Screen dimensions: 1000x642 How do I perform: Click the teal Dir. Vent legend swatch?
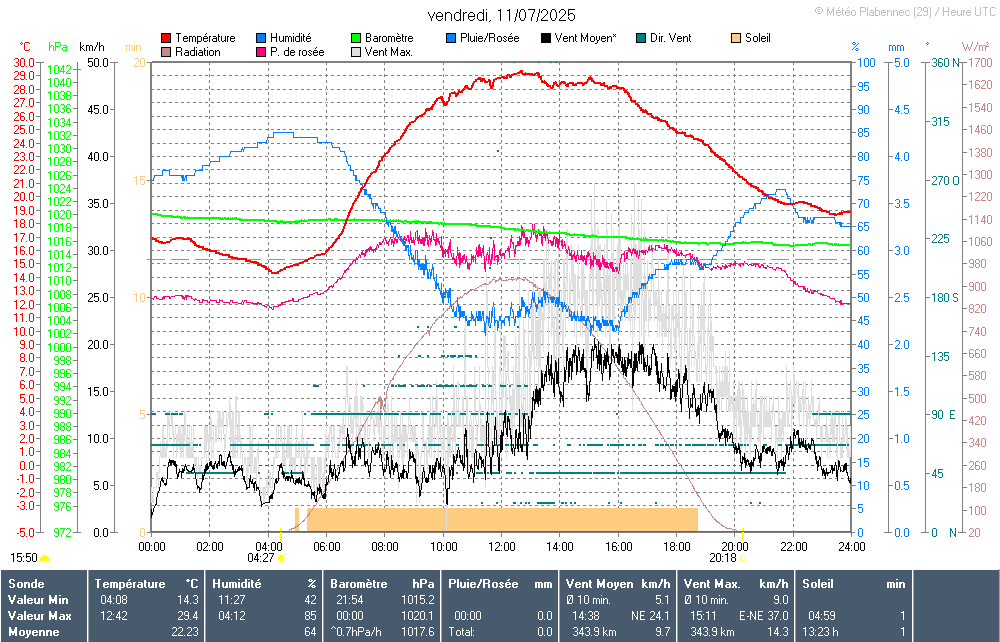pos(641,38)
